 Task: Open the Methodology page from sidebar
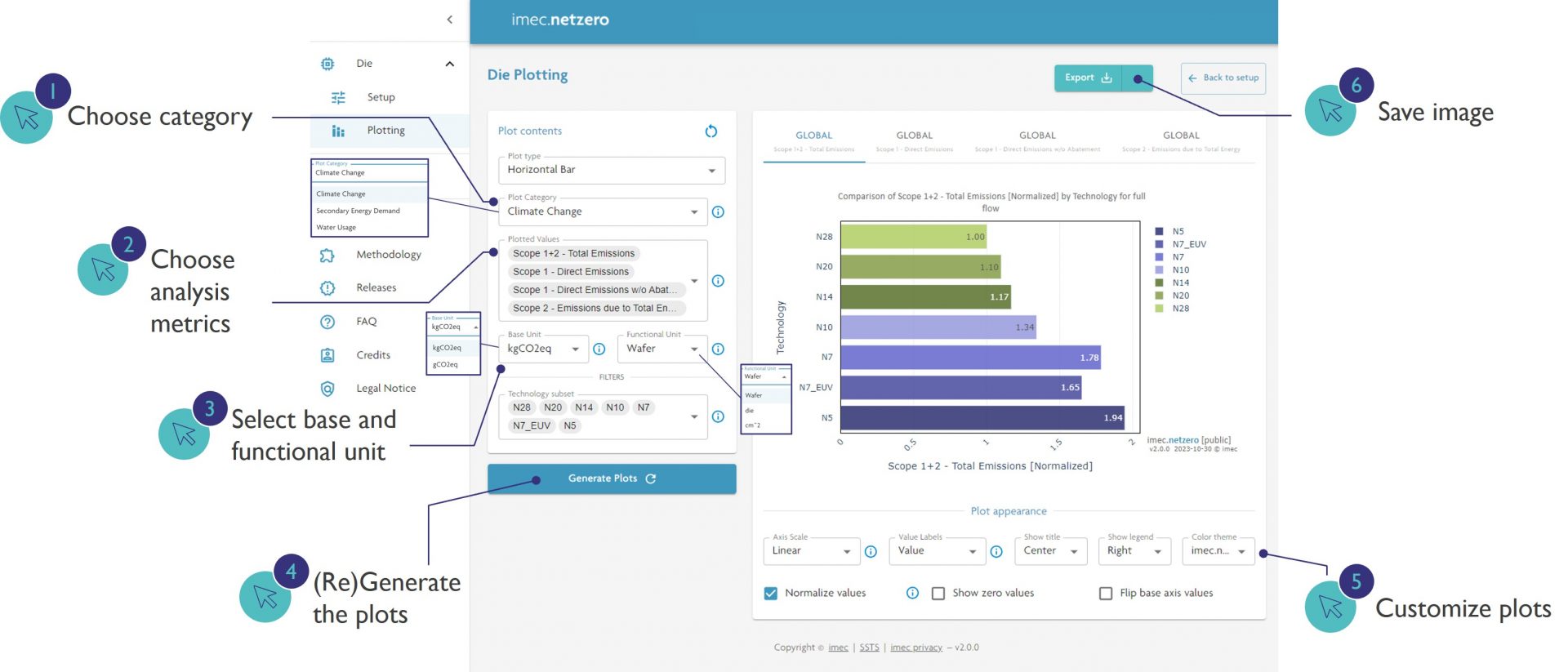coord(388,255)
